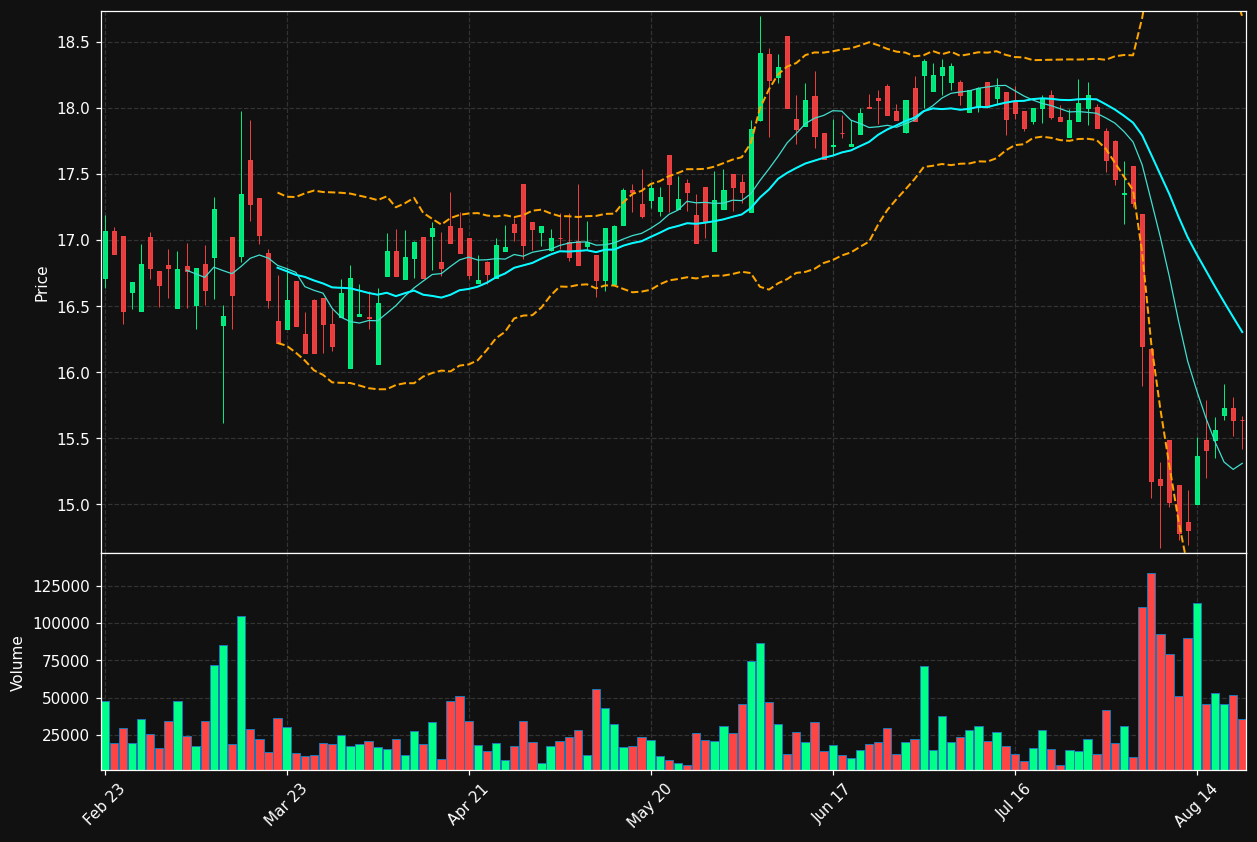
Task: Click the Apr 21 date label
Action: [x=468, y=804]
